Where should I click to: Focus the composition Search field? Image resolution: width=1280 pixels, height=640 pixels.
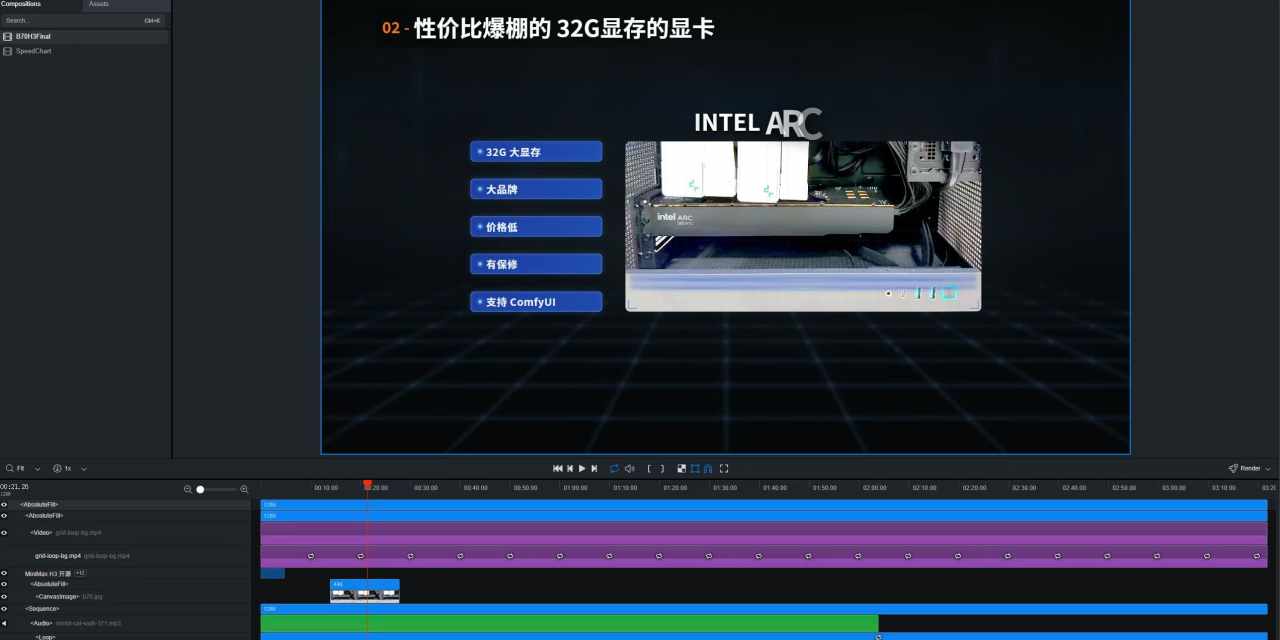[84, 20]
